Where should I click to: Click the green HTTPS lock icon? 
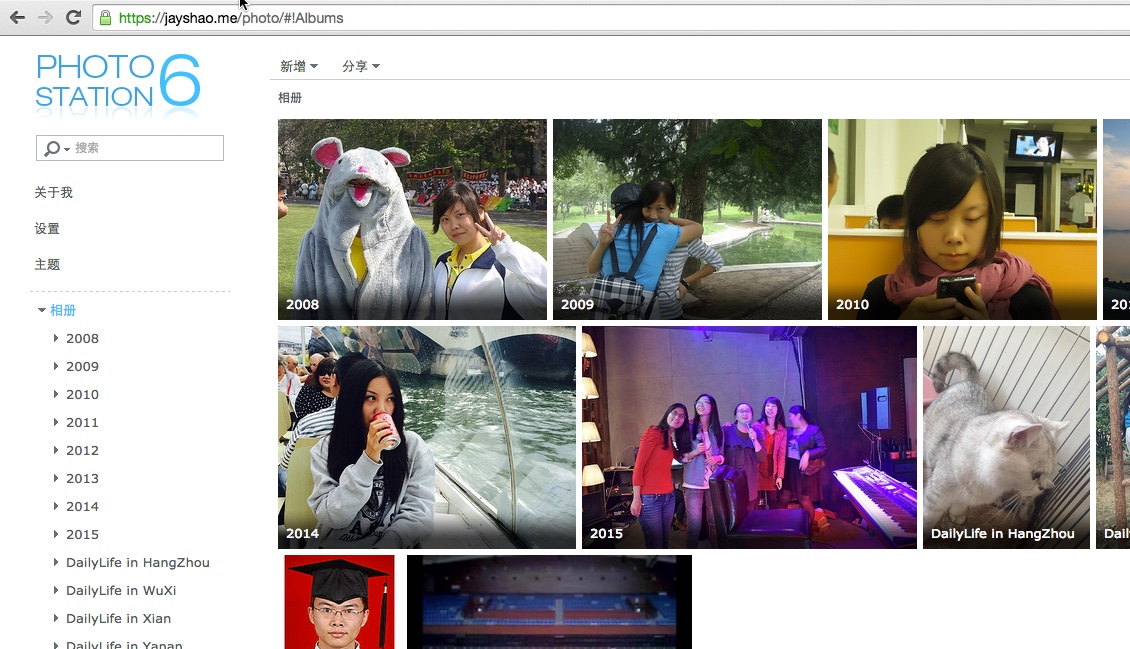[104, 17]
